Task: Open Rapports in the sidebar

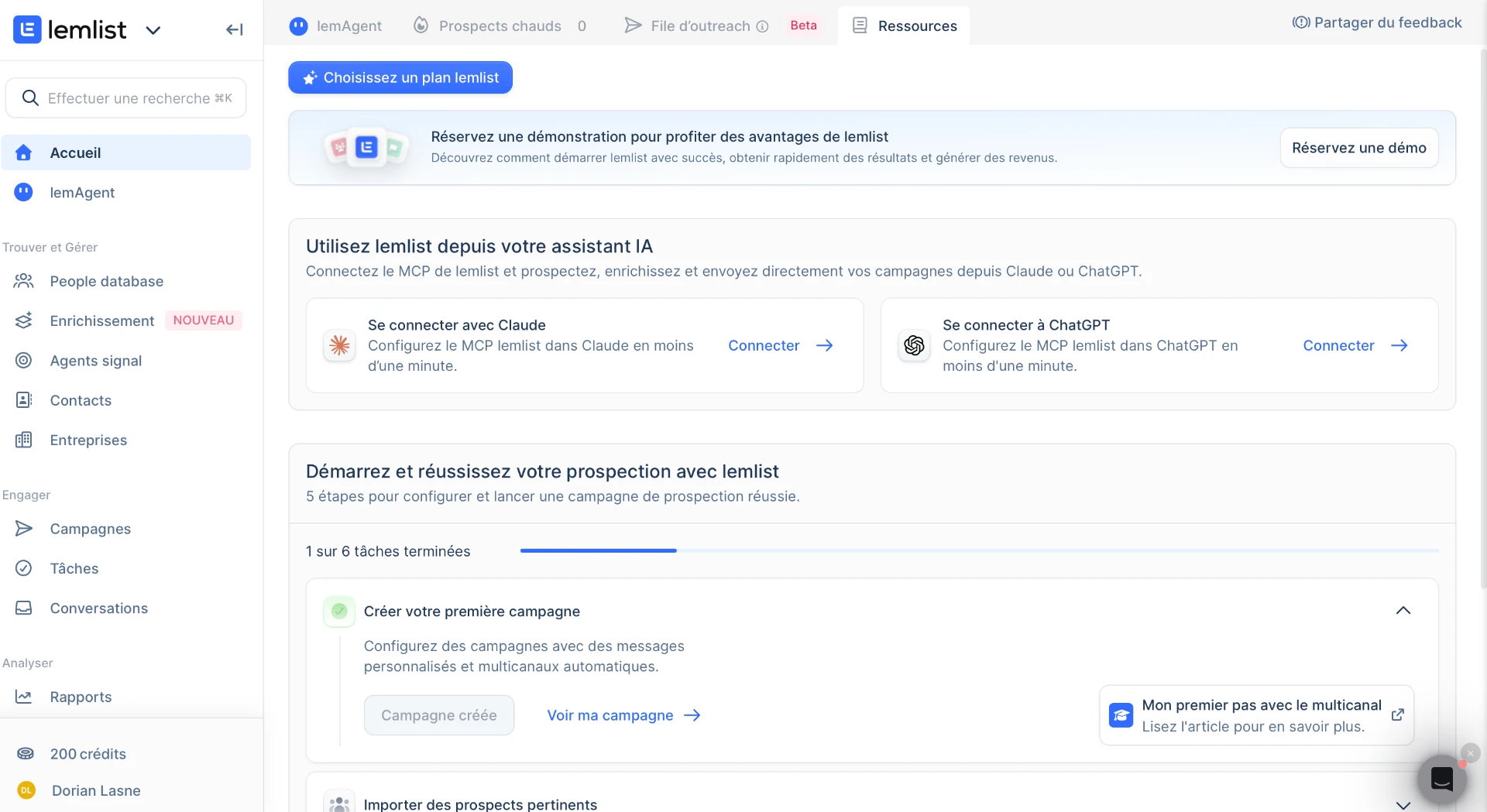Action: [x=126, y=697]
